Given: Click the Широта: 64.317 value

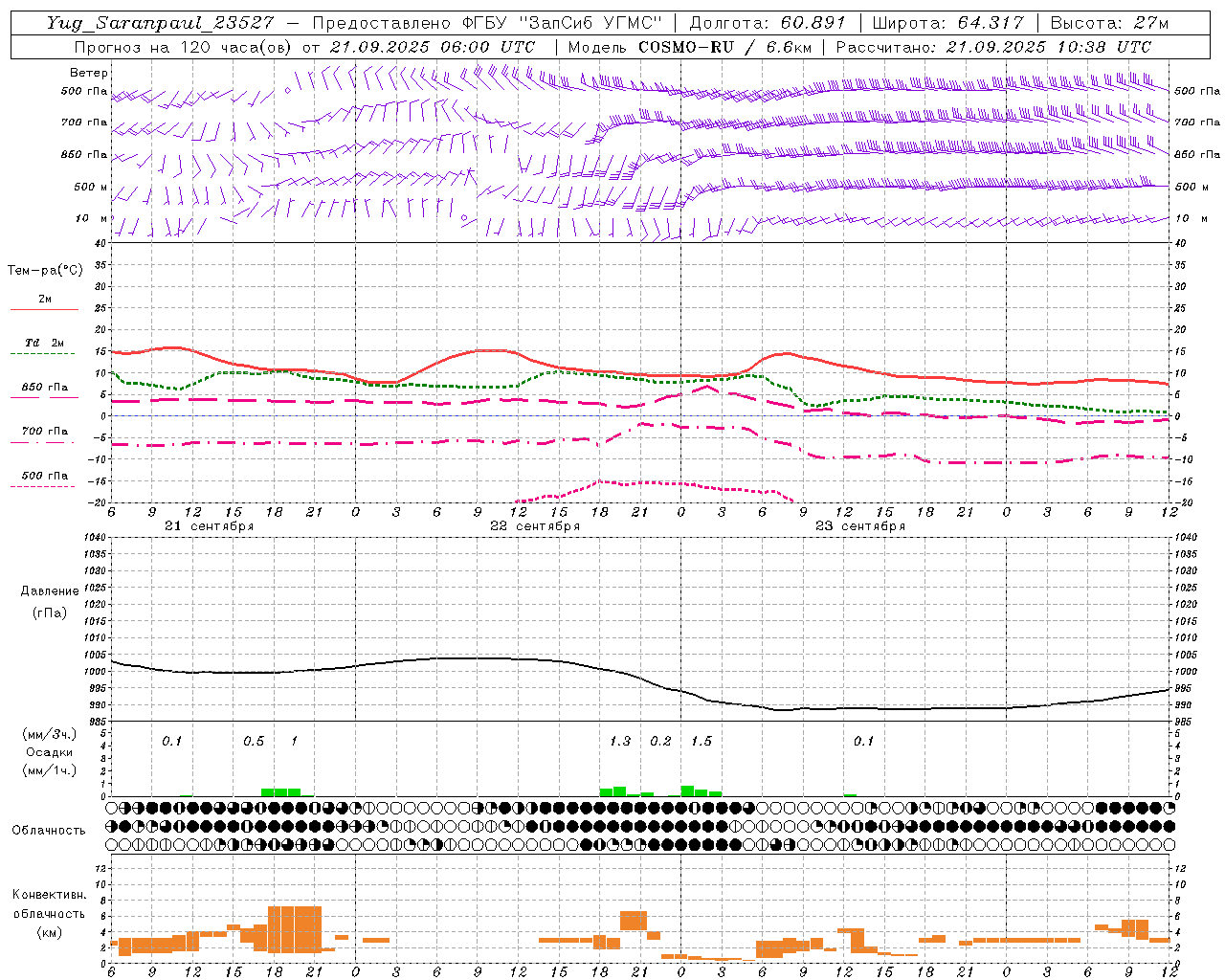Looking at the screenshot, I should (947, 23).
